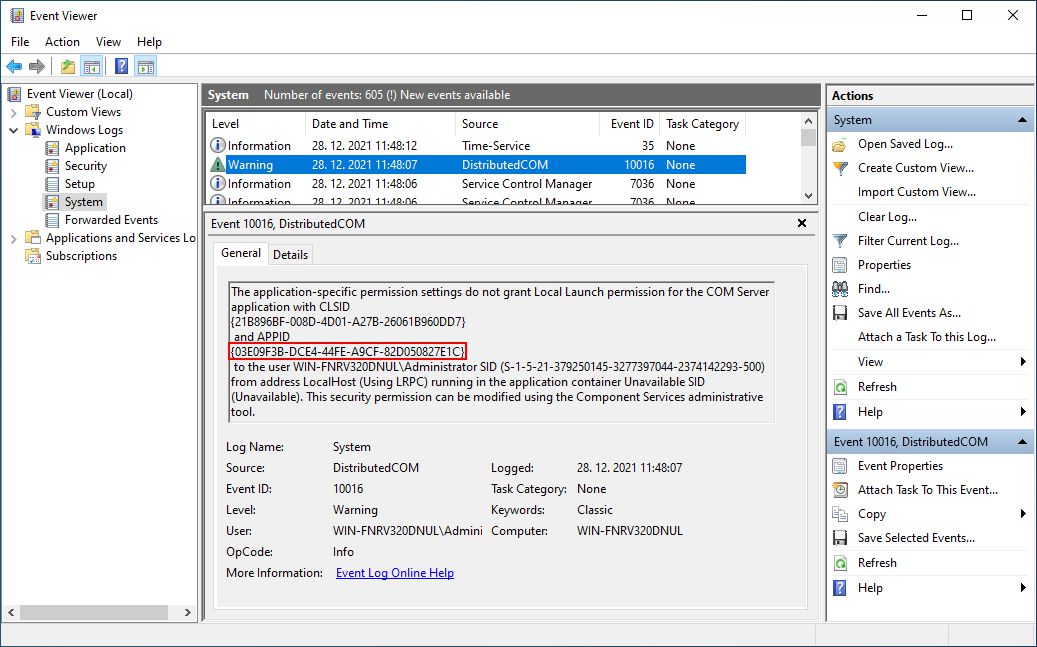Click tree pane horizontal scrollbar right arrow

pos(187,613)
